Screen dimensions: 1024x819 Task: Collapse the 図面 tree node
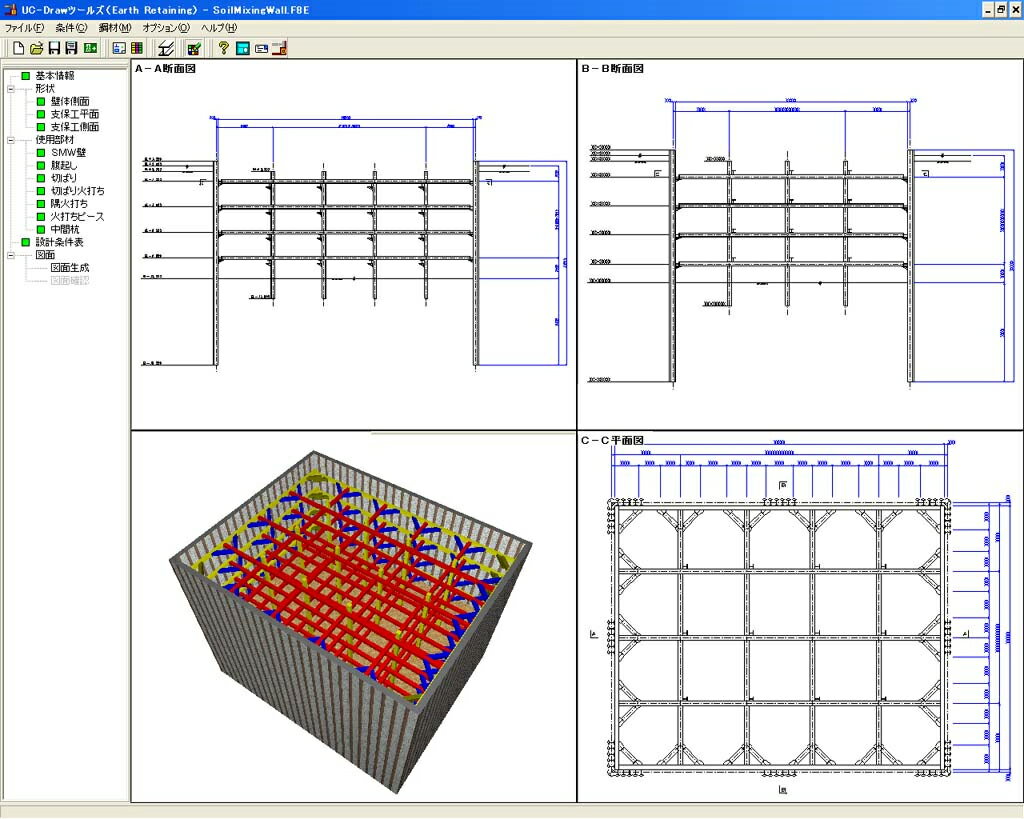11,255
